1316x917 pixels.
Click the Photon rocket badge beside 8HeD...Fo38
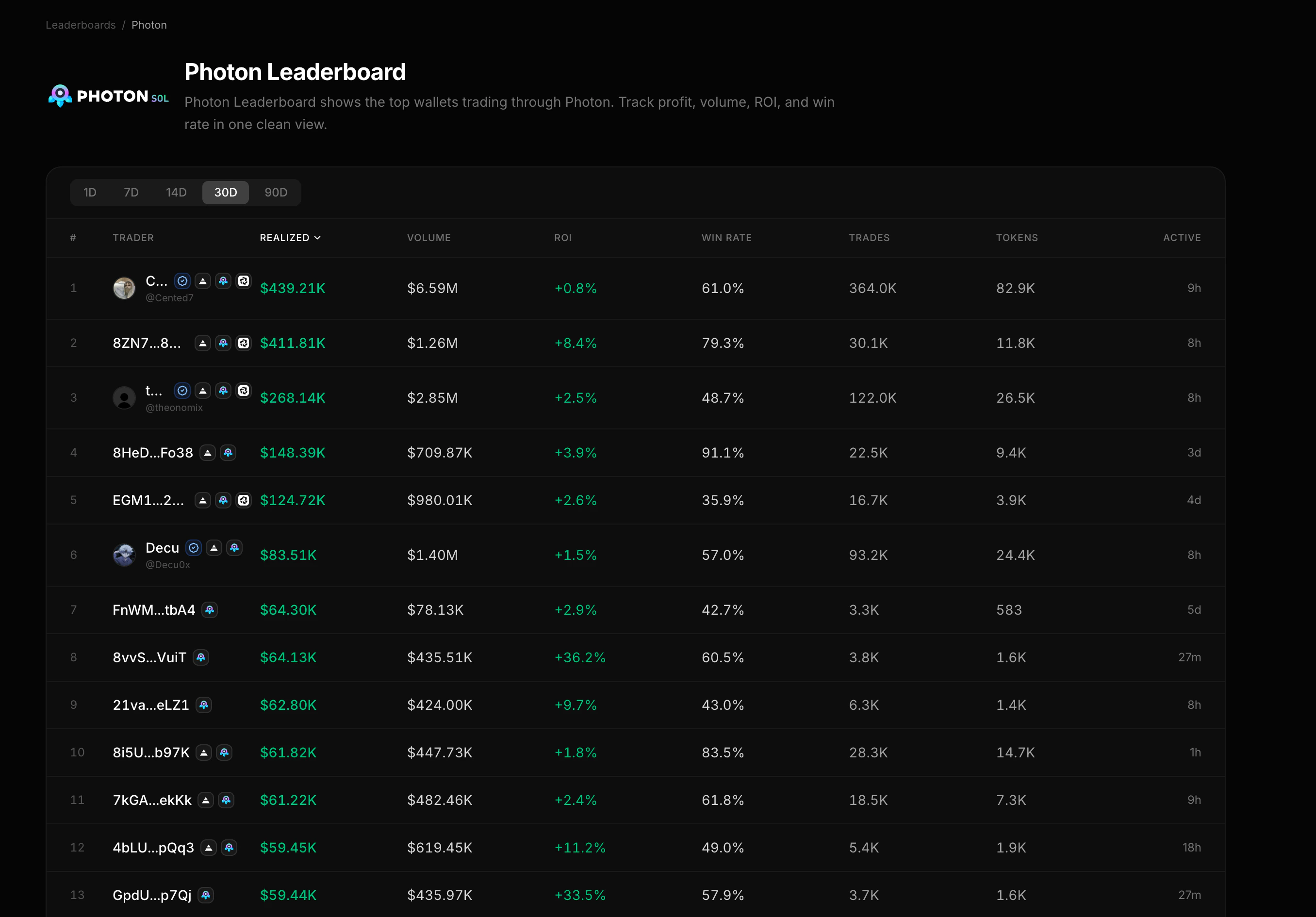228,453
